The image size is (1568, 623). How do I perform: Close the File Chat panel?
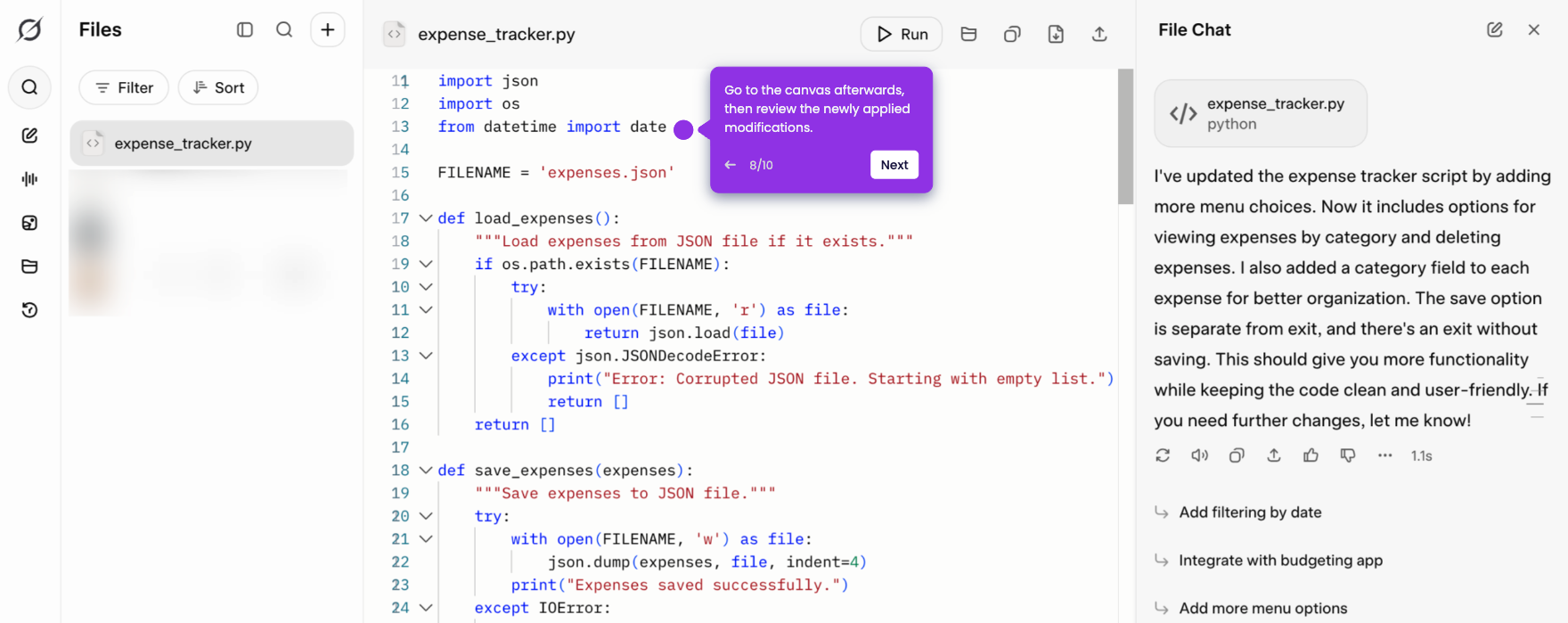(x=1534, y=29)
